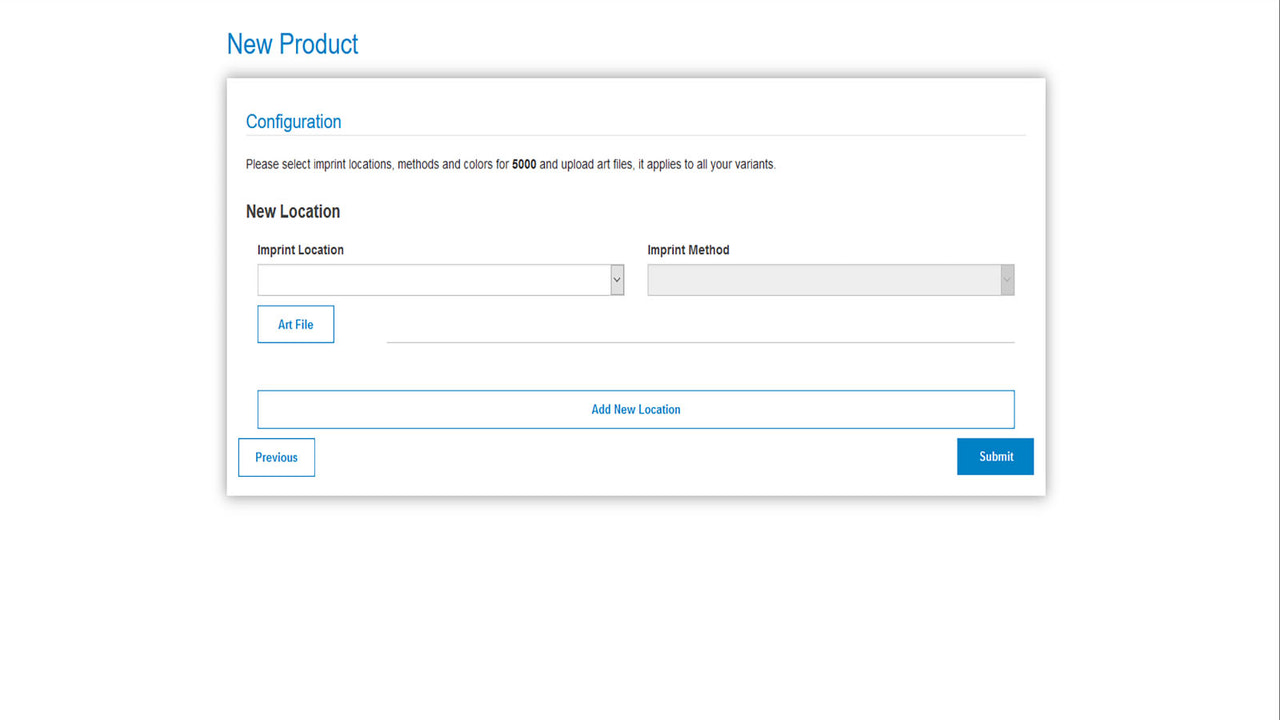1280x720 pixels.
Task: Click the empty art file name line
Action: click(x=700, y=340)
